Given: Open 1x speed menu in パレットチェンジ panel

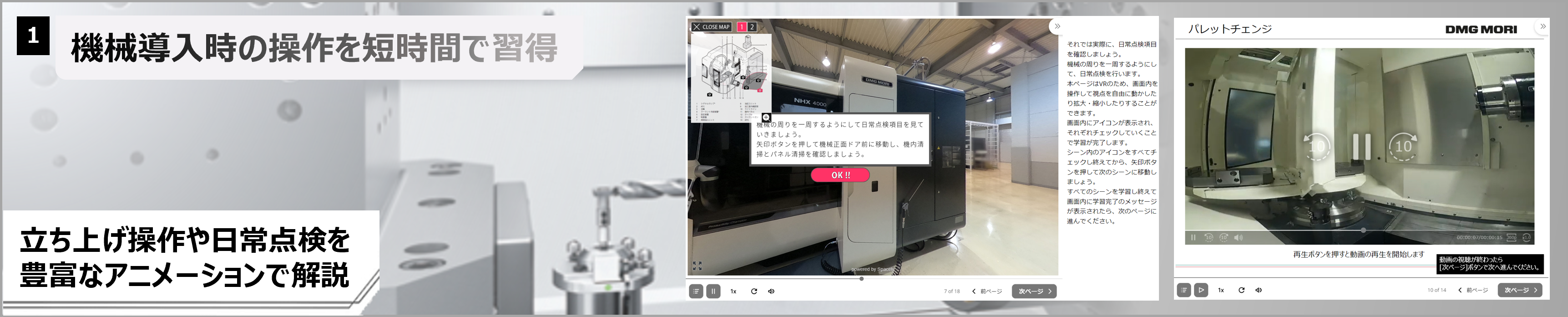Looking at the screenshot, I should [x=1221, y=290].
